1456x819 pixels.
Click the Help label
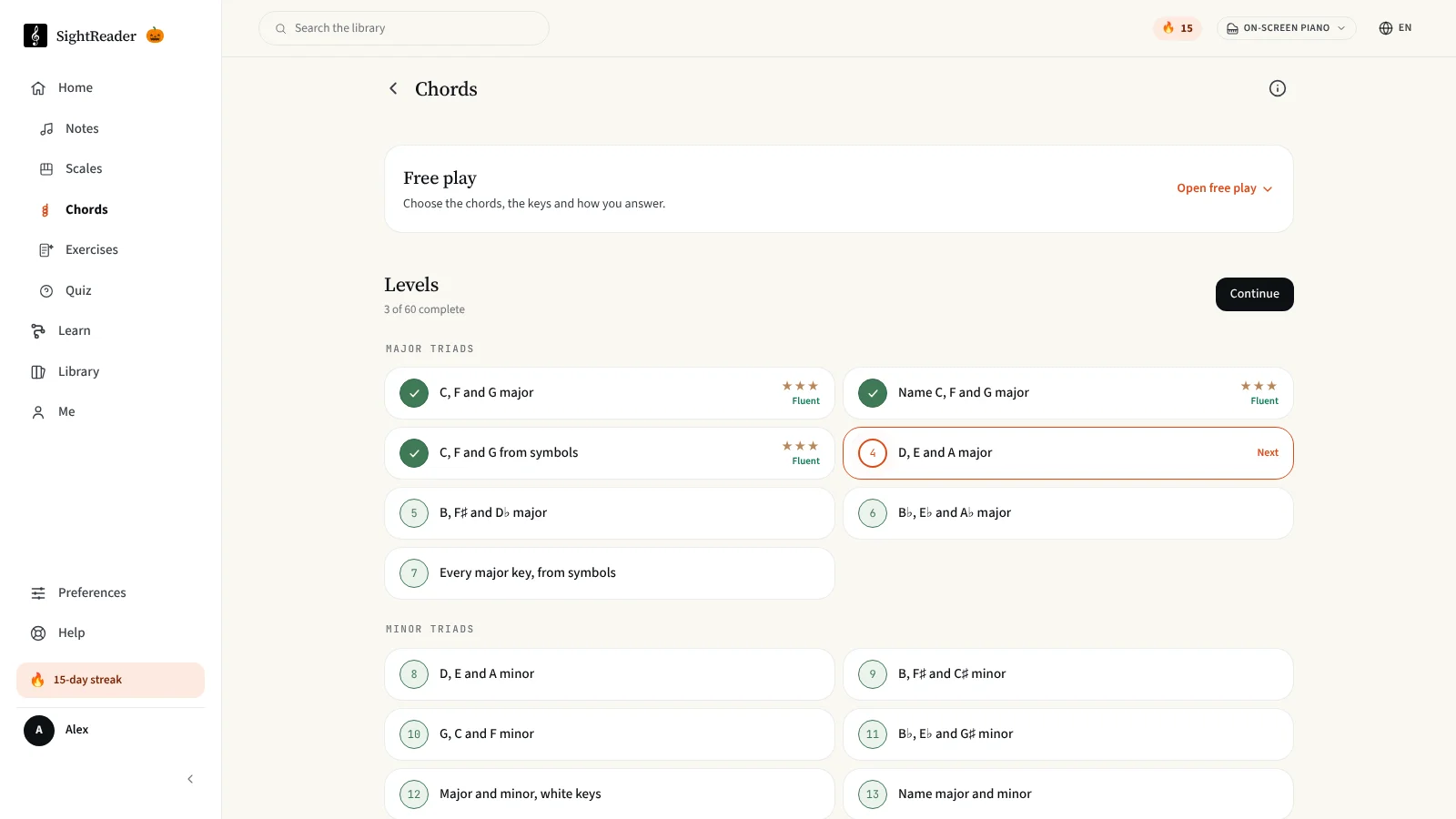(x=71, y=633)
